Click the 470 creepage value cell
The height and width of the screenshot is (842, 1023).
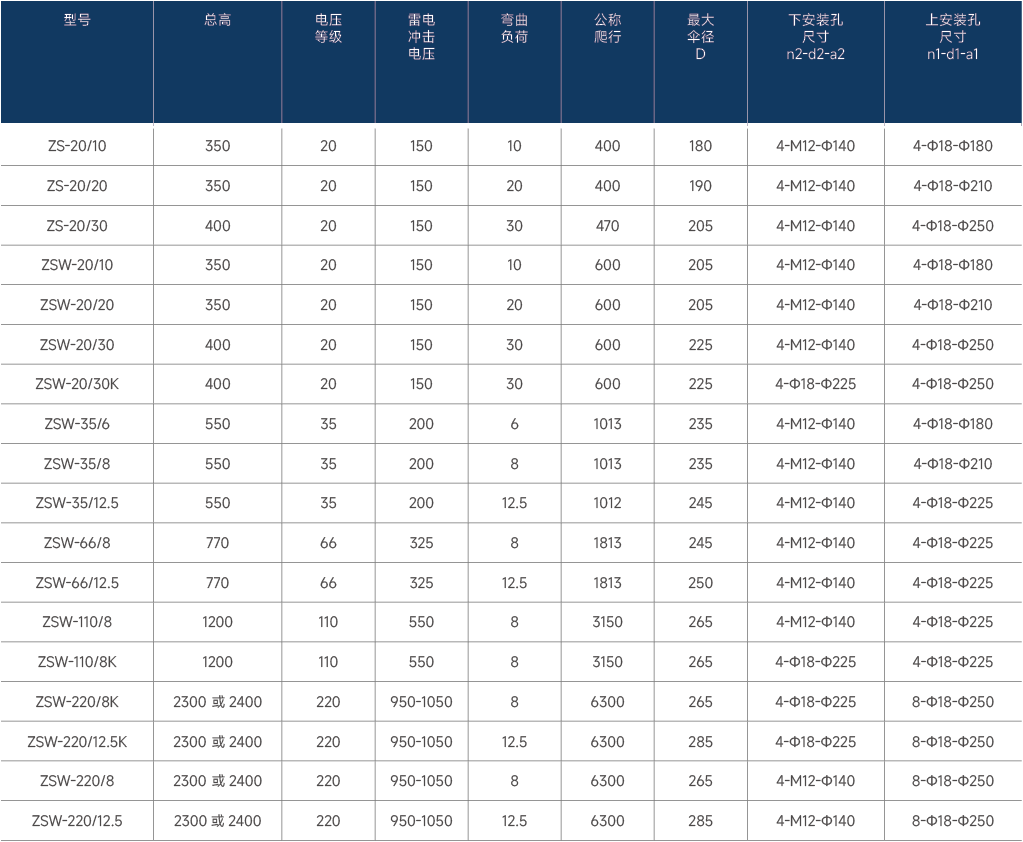607,226
